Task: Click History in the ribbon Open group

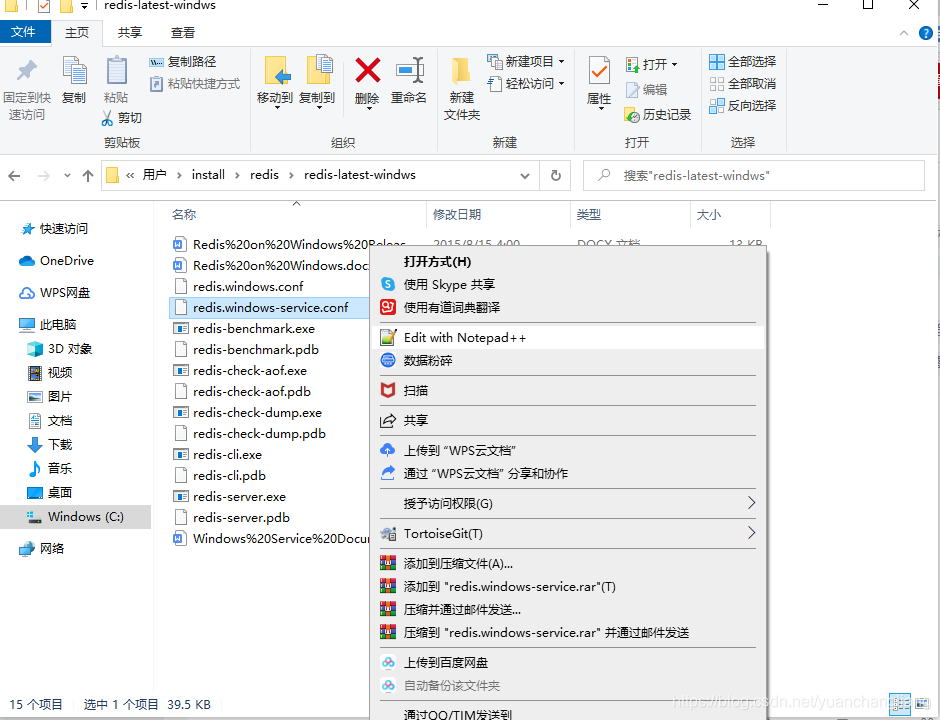Action: pyautogui.click(x=658, y=115)
